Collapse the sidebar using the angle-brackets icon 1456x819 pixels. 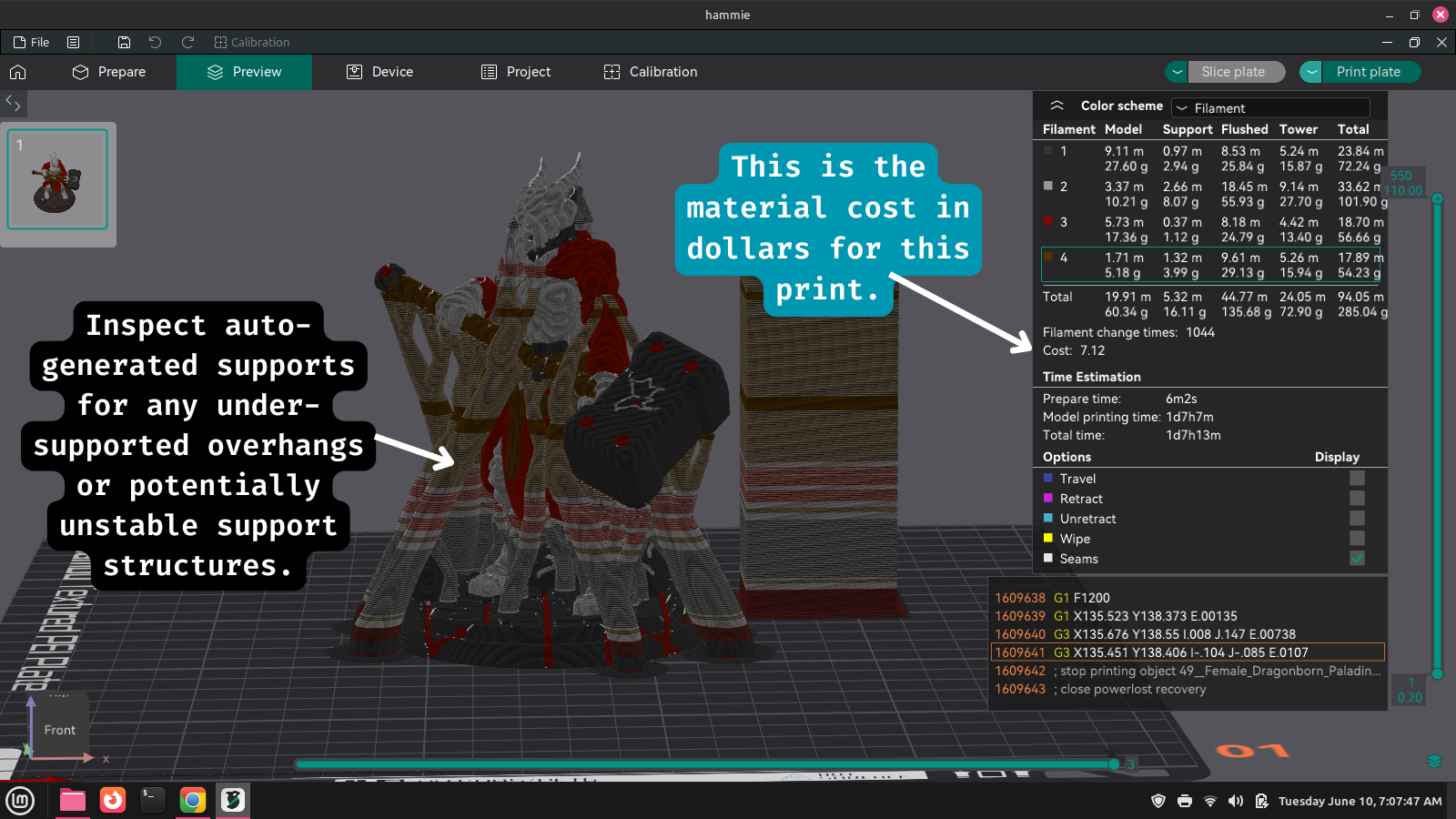(13, 103)
